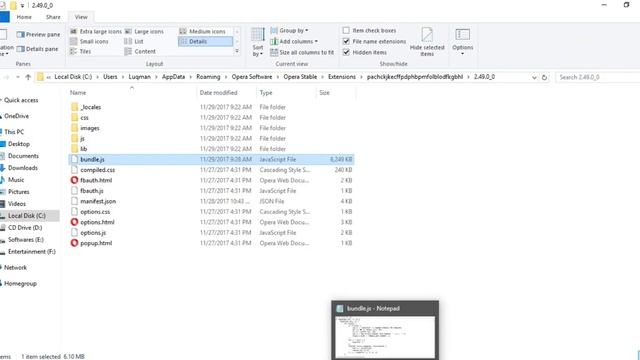Open Group by dropdown

click(x=289, y=31)
